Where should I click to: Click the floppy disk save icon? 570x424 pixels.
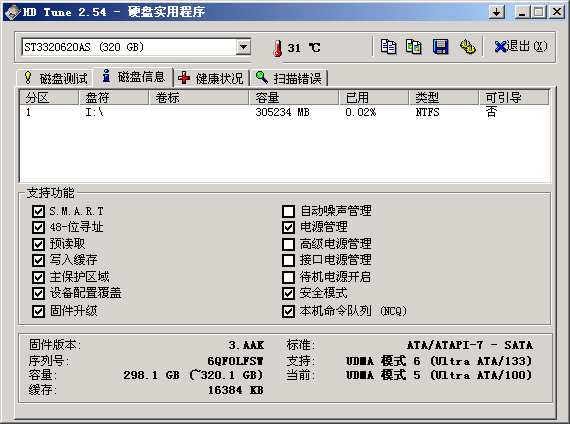coord(440,47)
